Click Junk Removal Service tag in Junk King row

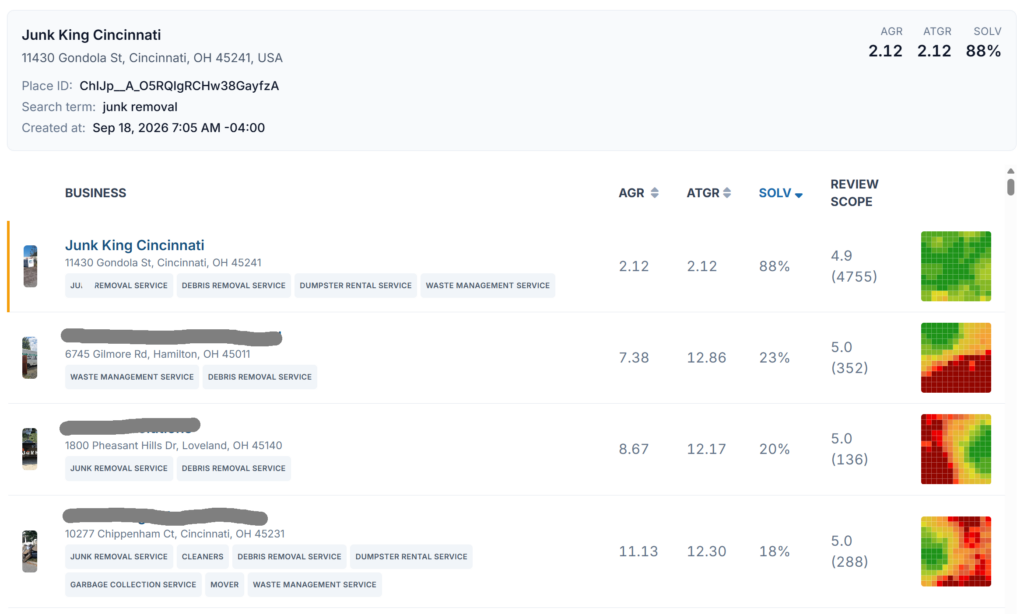[x=119, y=285]
